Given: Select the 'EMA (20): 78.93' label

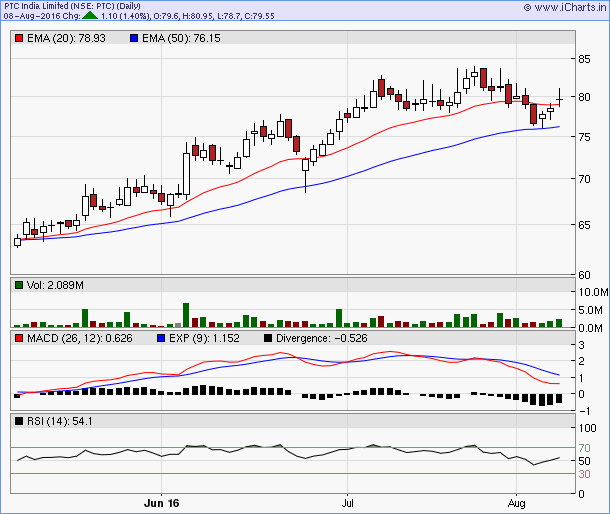Looking at the screenshot, I should [67, 38].
